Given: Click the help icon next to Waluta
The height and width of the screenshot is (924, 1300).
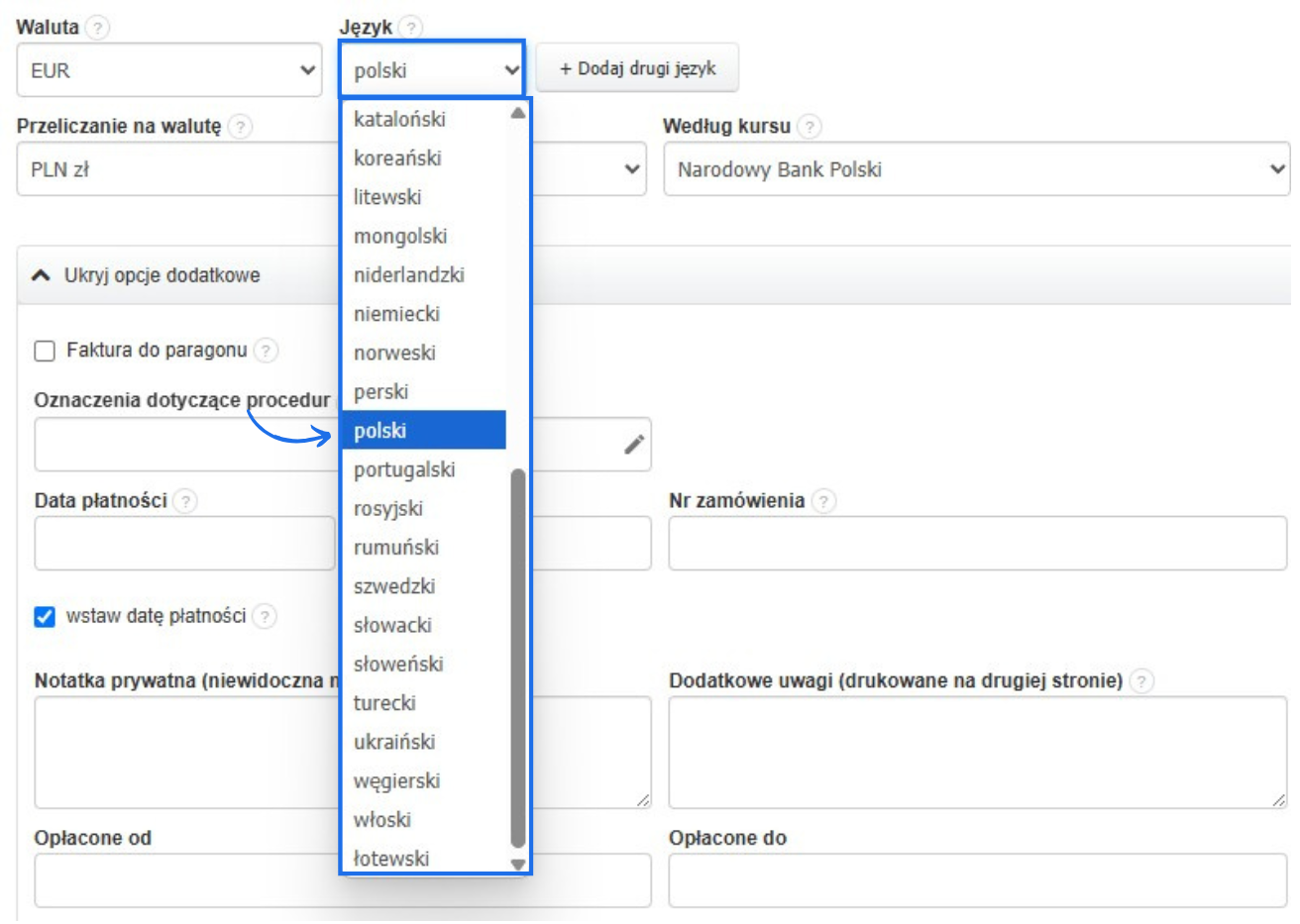Looking at the screenshot, I should click(97, 28).
